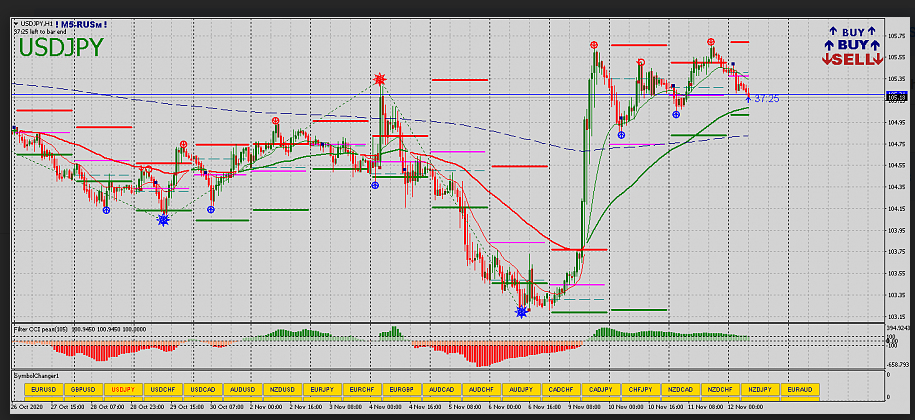Click the blue star signal at chart's lowest low
This screenshot has height=420, width=915.
[x=521, y=313]
